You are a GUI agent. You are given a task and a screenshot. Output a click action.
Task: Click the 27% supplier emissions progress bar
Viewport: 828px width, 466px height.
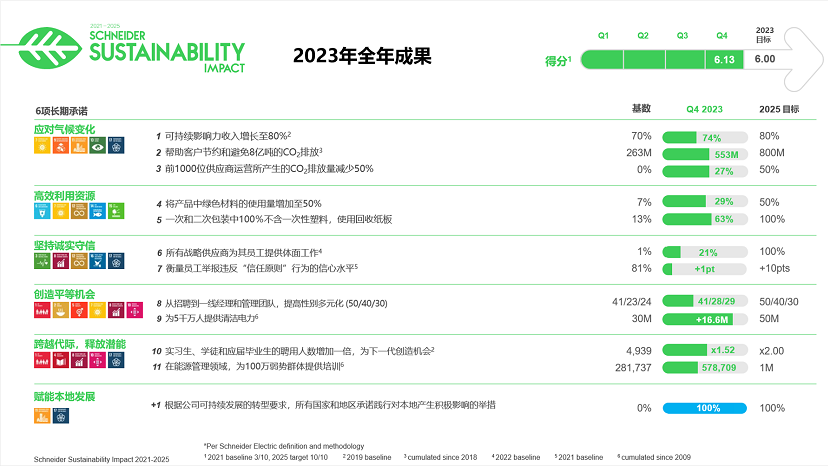click(x=705, y=171)
